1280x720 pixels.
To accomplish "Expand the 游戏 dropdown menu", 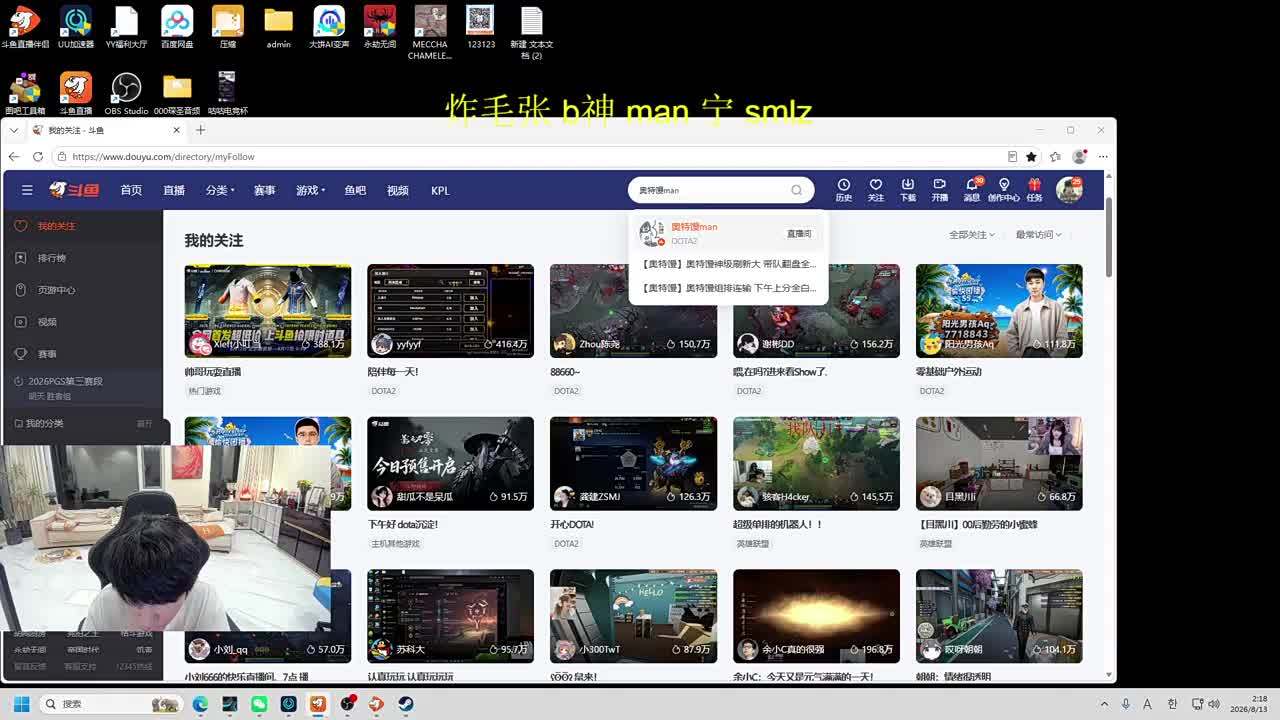I will 310,190.
